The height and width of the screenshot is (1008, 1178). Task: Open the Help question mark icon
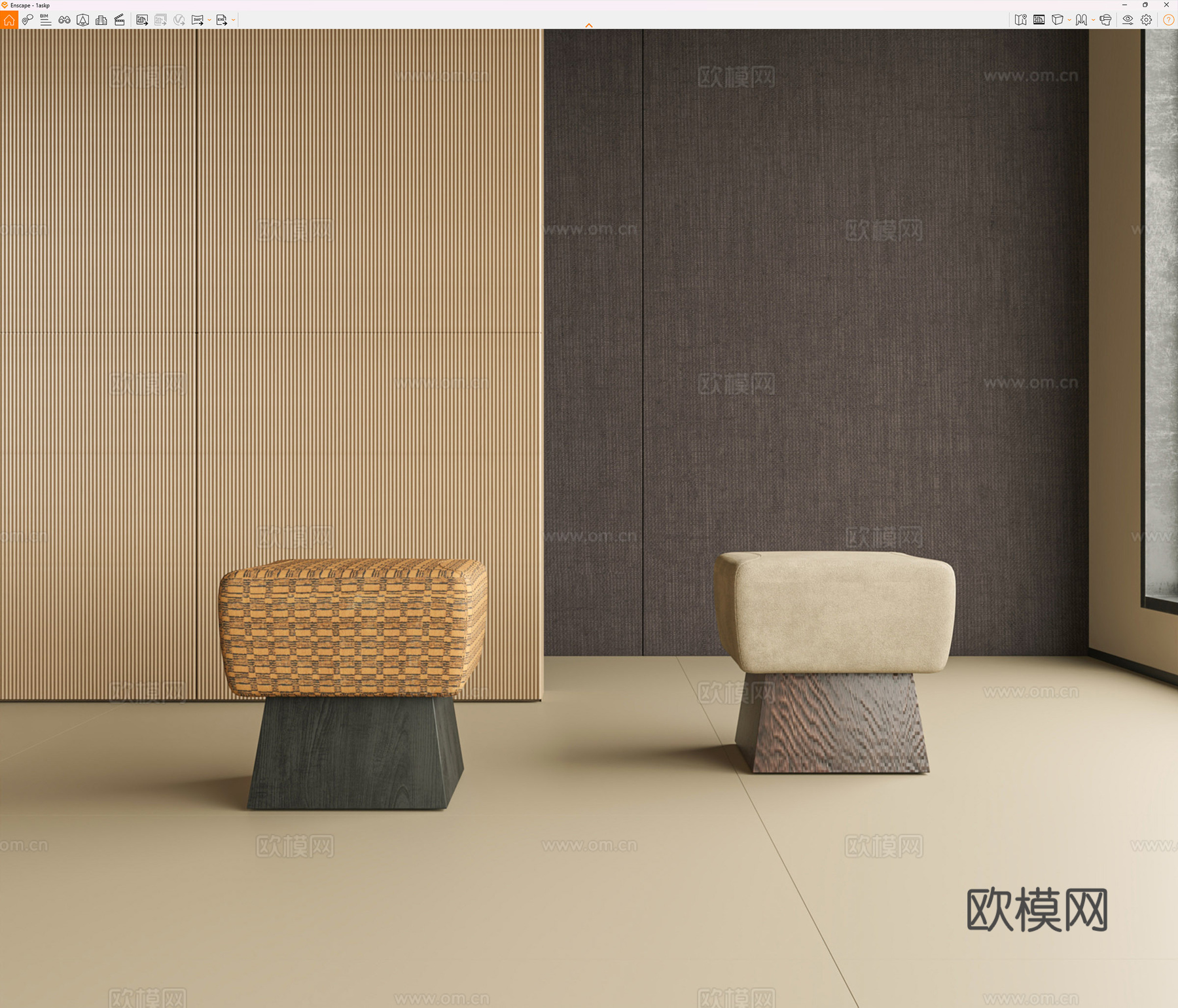point(1168,20)
